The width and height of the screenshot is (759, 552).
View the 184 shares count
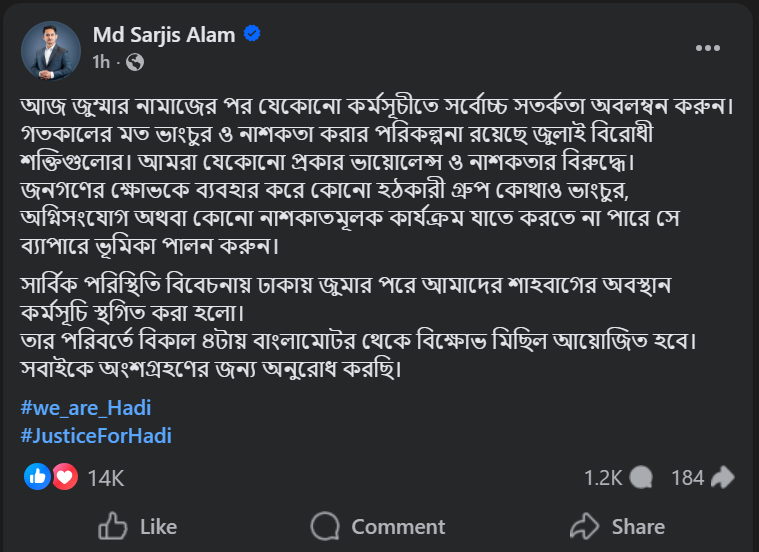pyautogui.click(x=687, y=478)
